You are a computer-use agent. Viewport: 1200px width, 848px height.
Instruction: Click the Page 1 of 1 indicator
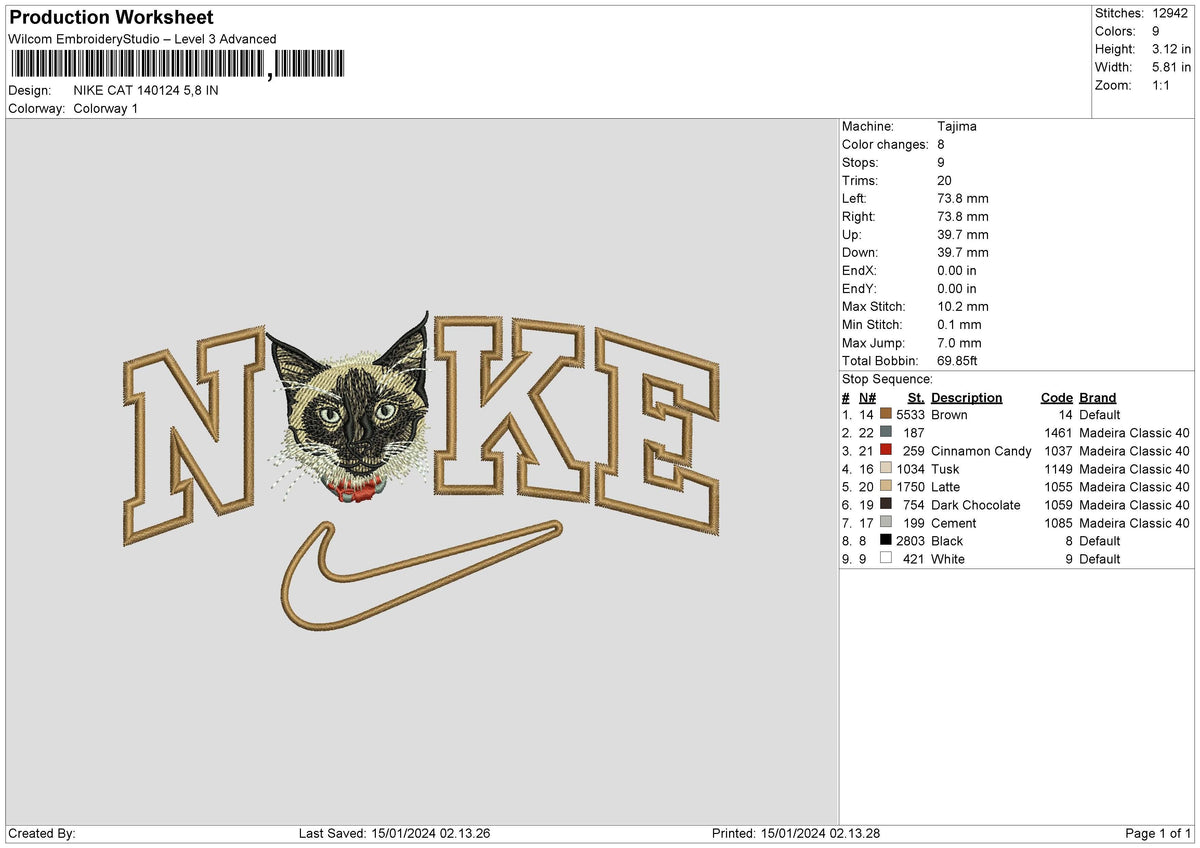tap(1158, 833)
